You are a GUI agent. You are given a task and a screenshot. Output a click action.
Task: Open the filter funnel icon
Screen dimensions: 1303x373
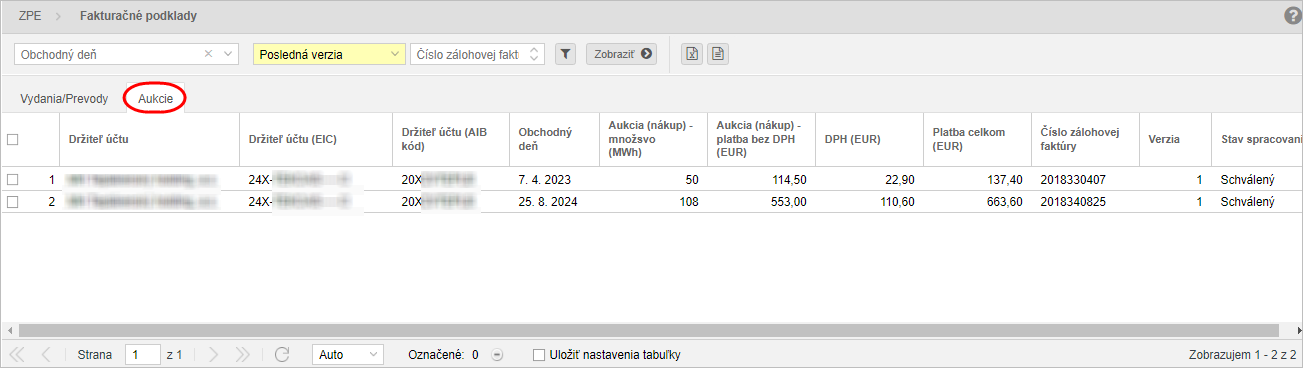(565, 54)
